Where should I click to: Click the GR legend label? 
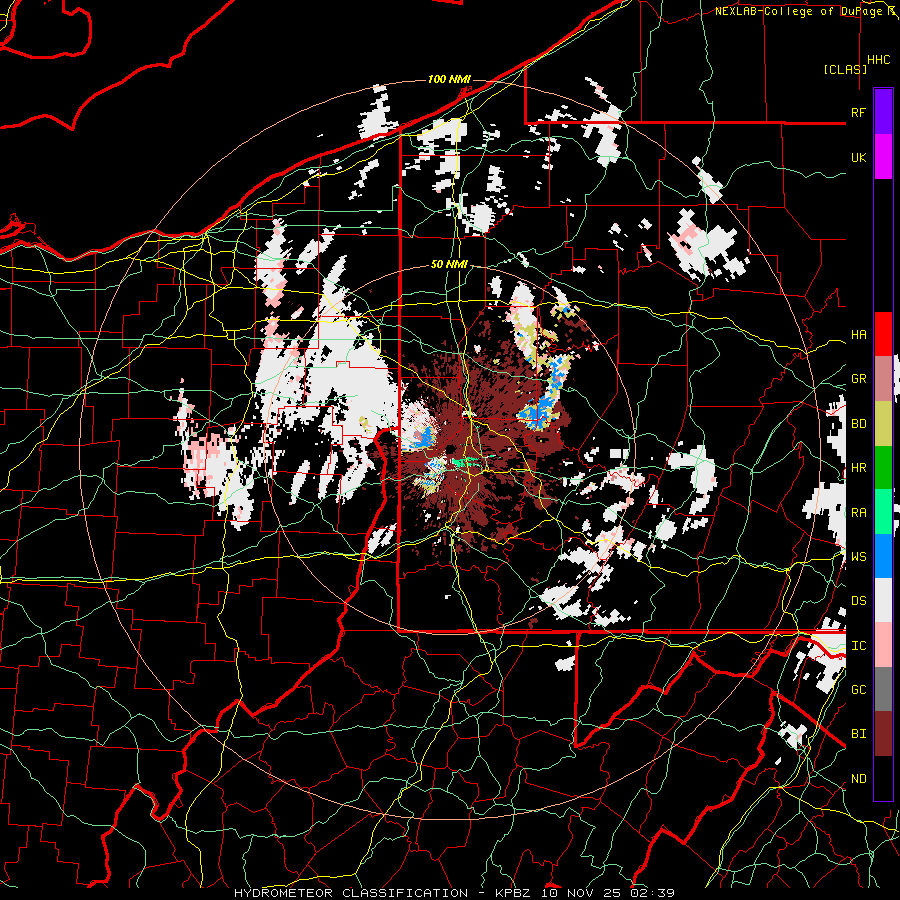click(858, 379)
